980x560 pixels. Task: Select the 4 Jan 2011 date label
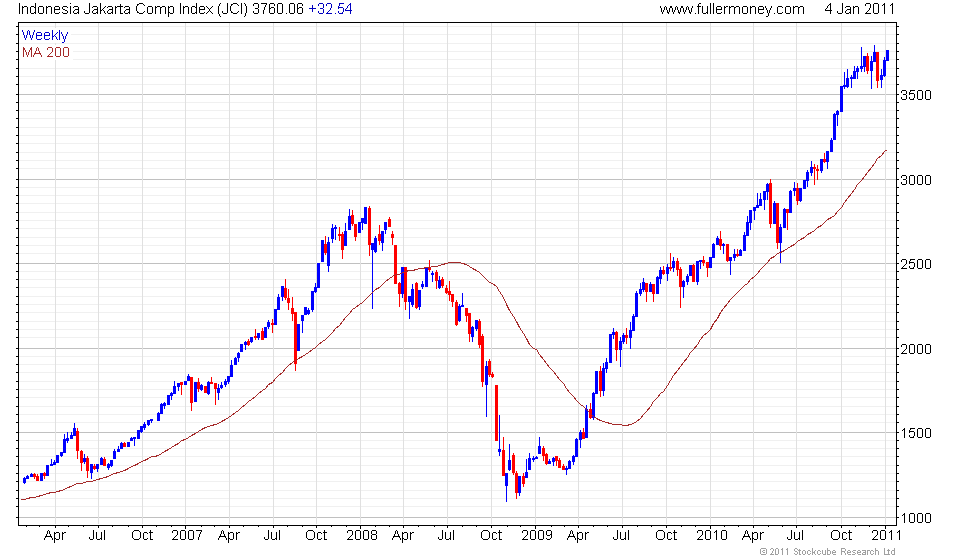[859, 9]
